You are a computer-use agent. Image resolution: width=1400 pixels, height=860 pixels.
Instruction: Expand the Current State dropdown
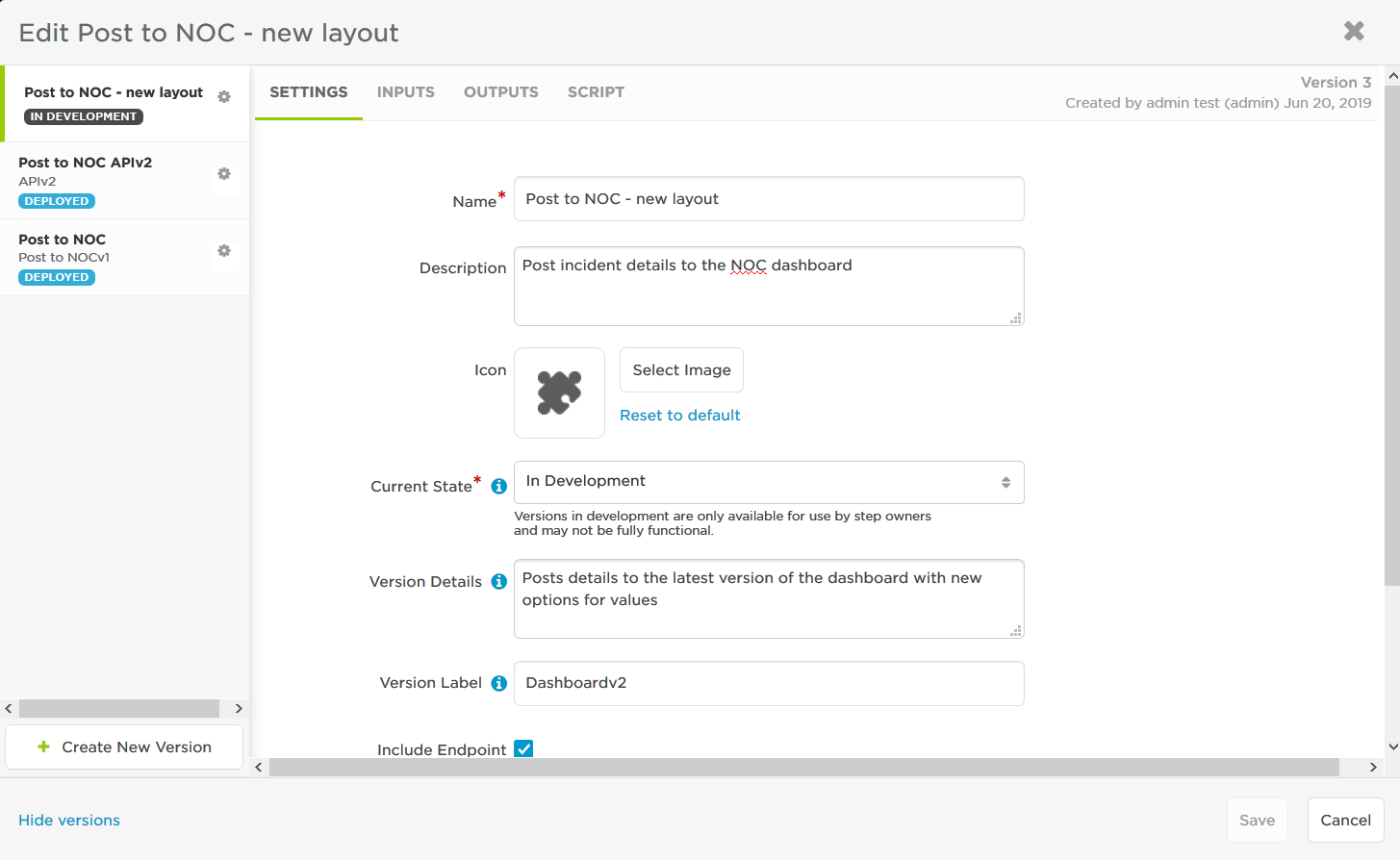tap(769, 482)
